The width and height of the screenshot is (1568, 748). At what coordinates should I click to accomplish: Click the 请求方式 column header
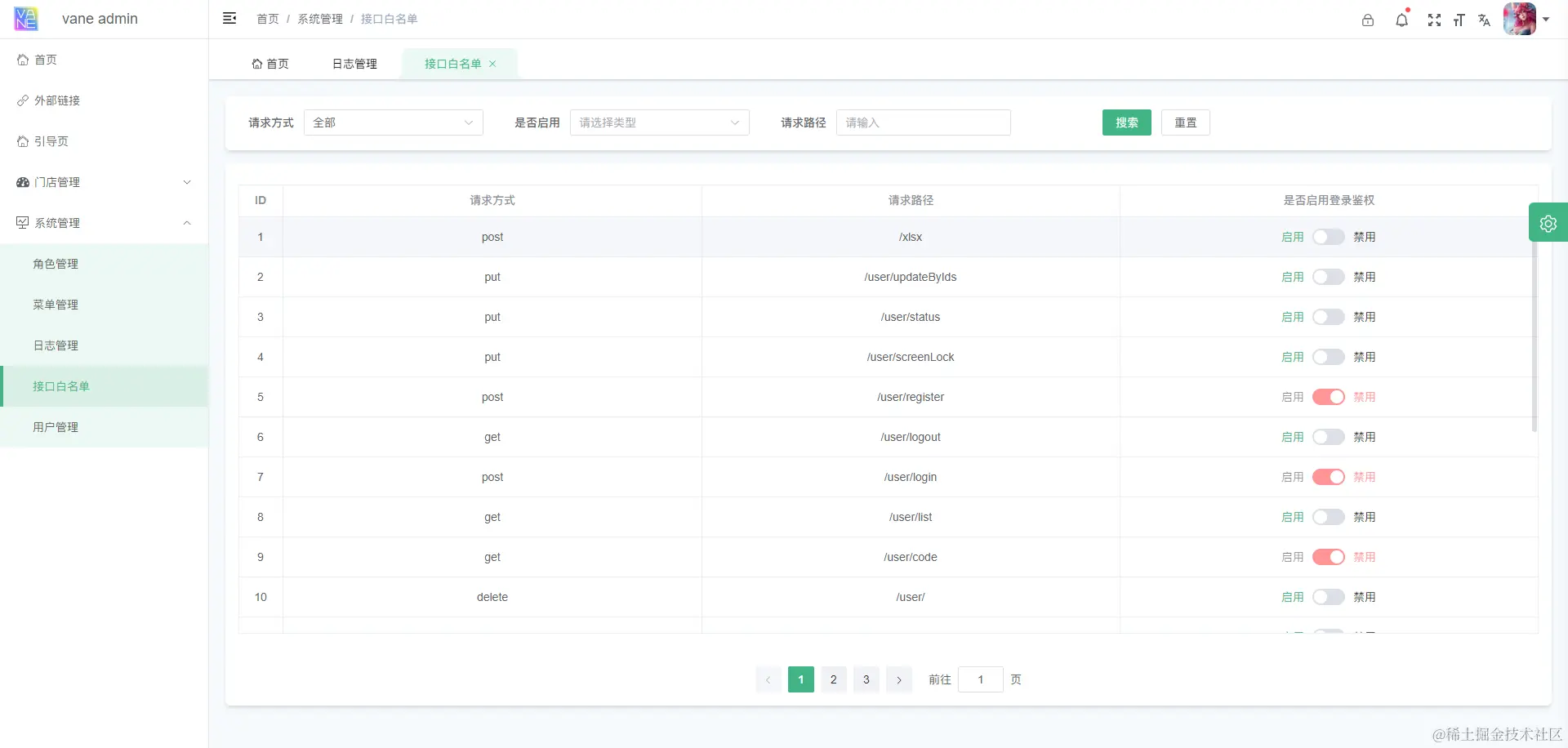[492, 200]
